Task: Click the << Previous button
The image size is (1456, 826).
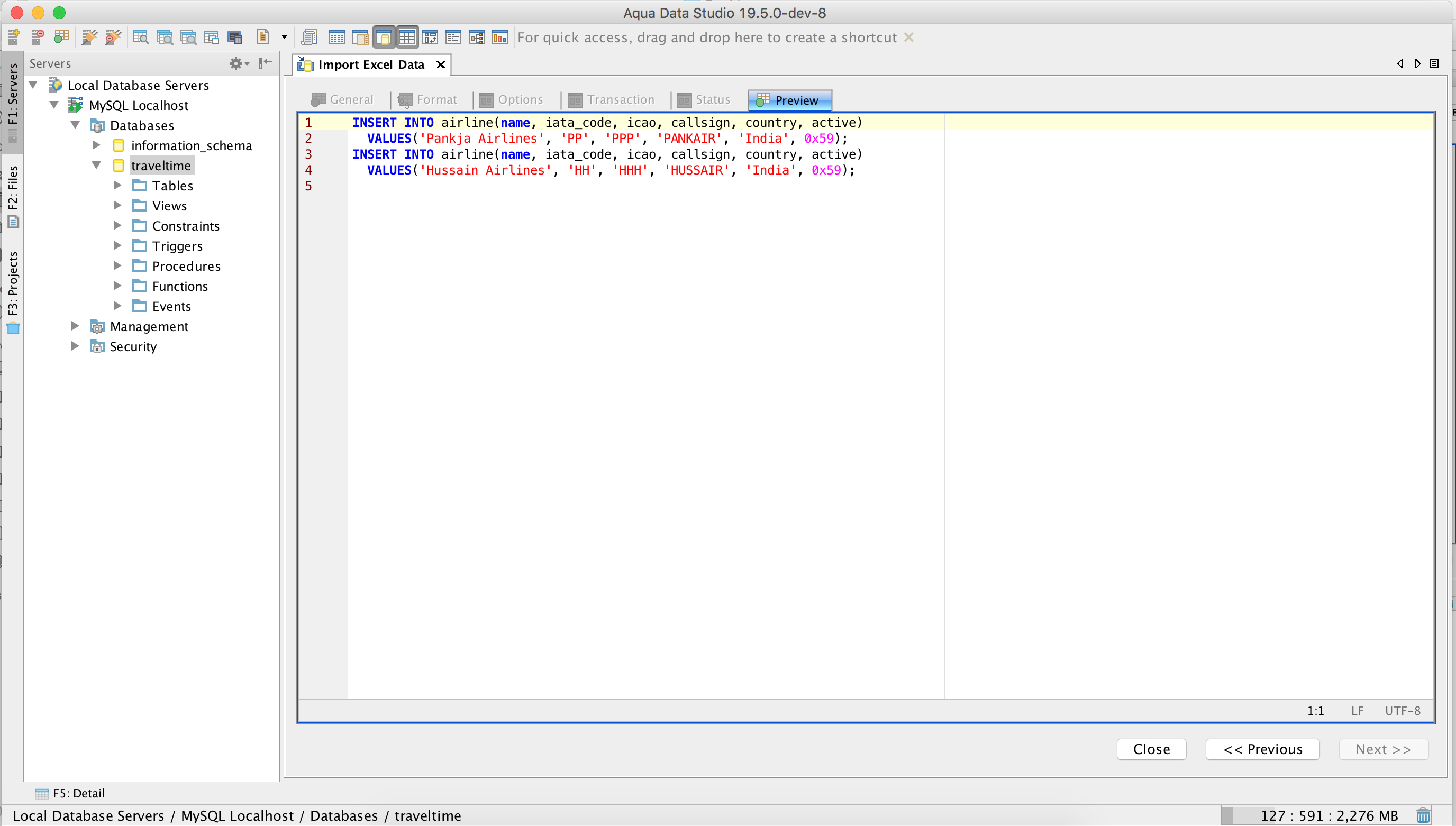Action: pos(1262,749)
